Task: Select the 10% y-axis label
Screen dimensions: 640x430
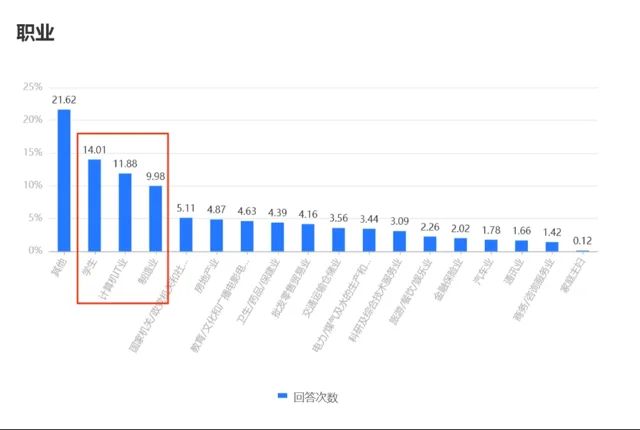Action: tap(33, 185)
